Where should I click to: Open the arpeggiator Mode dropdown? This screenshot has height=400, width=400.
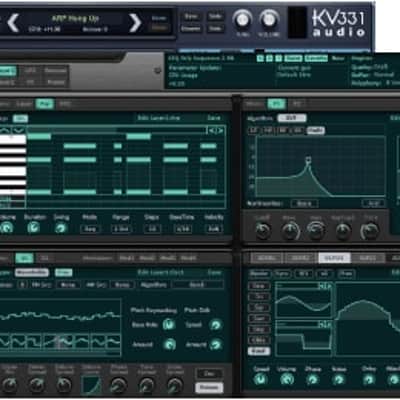pos(90,229)
